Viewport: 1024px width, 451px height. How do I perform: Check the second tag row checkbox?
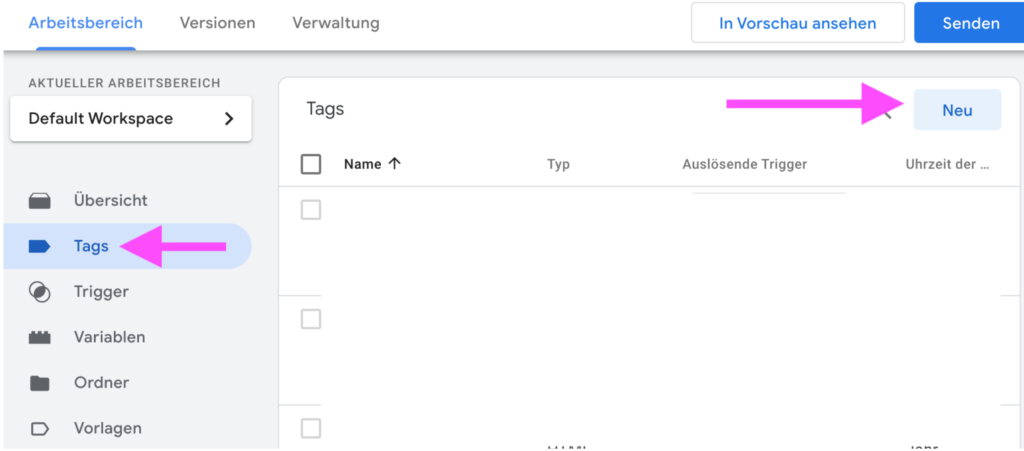[x=311, y=319]
